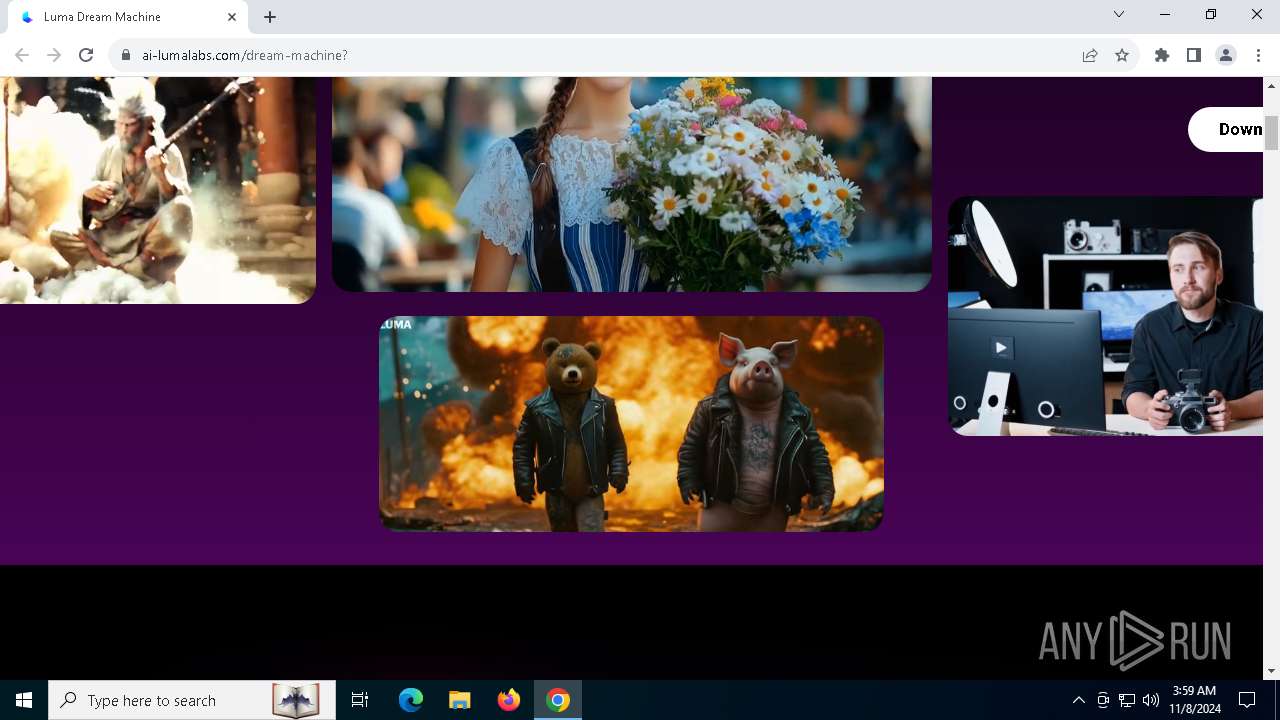View site information lock icon
1280x720 pixels.
[x=126, y=55]
